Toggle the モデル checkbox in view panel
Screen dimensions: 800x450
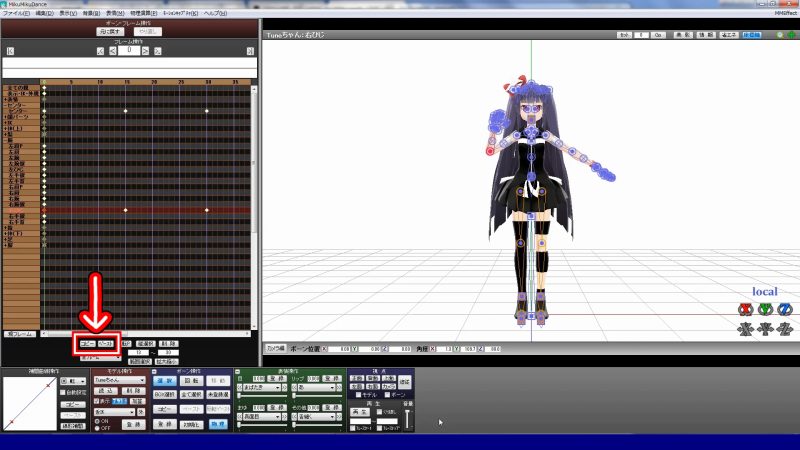point(359,395)
